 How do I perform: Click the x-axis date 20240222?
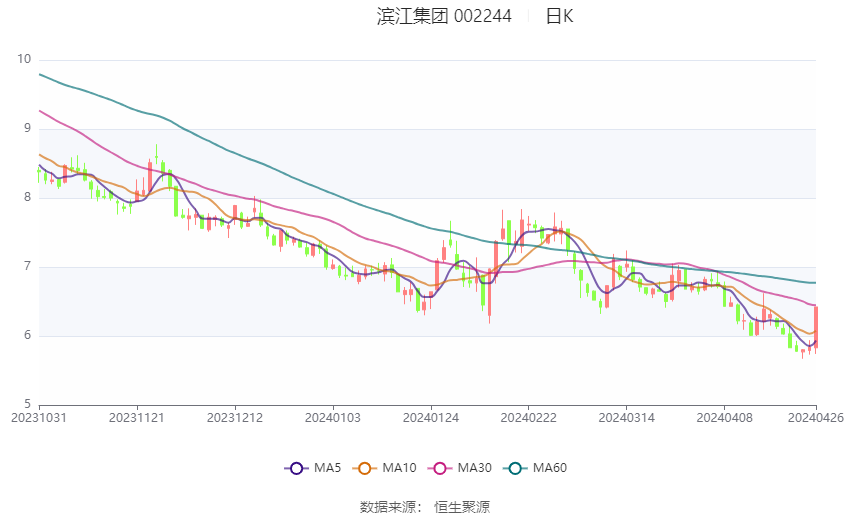point(529,418)
